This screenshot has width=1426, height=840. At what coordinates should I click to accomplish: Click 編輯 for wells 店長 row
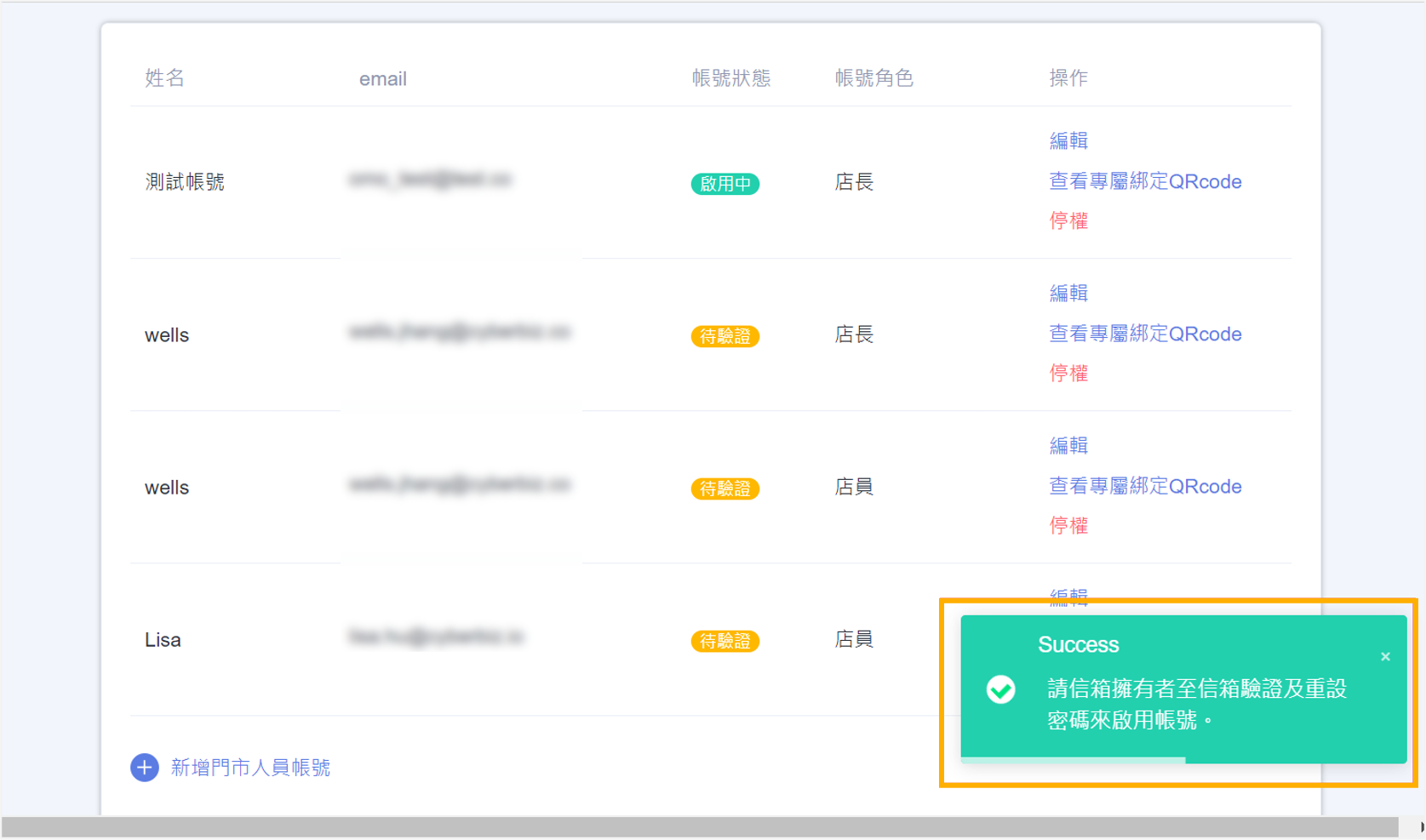1068,293
